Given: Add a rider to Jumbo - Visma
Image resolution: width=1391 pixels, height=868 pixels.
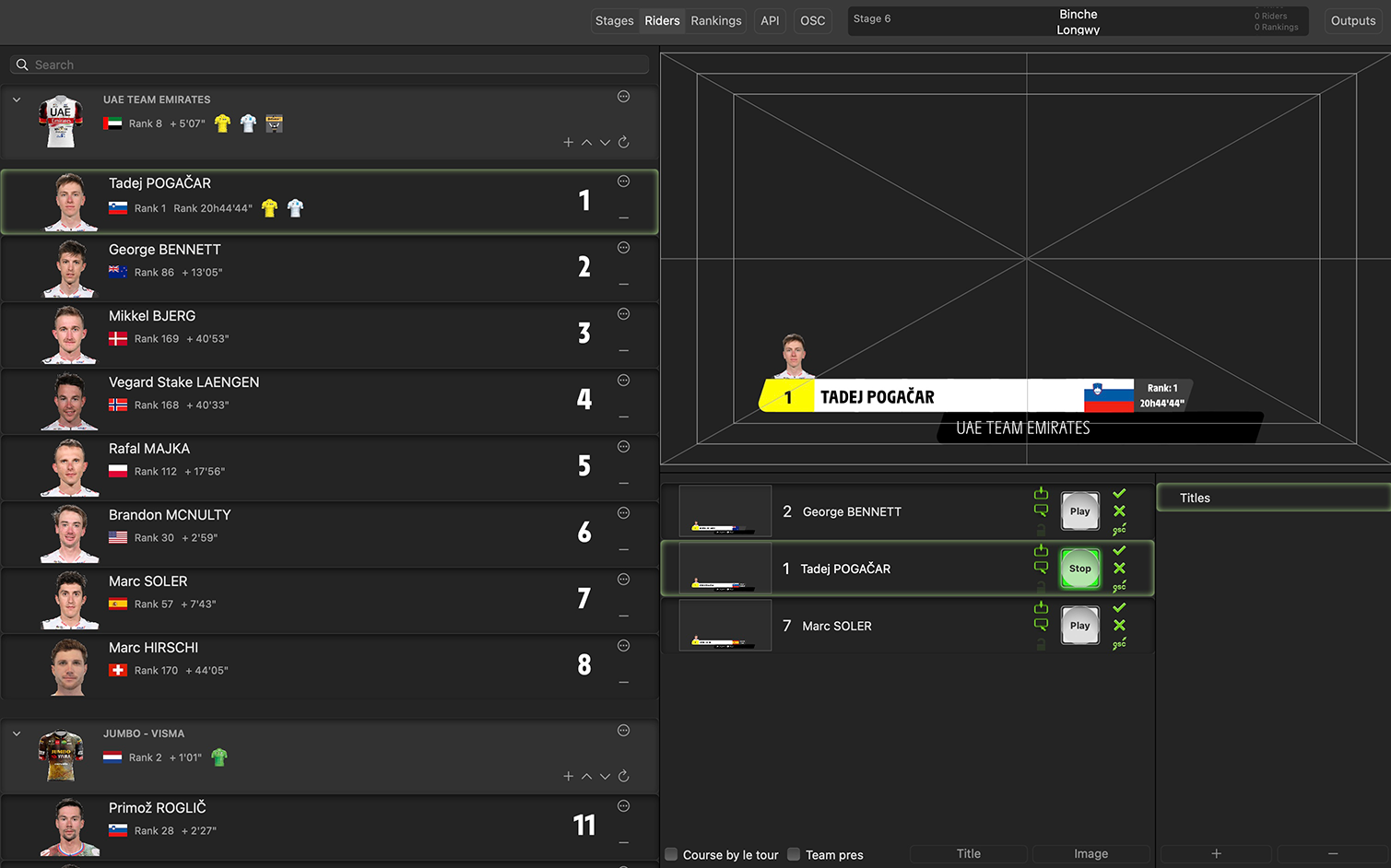Looking at the screenshot, I should (568, 776).
